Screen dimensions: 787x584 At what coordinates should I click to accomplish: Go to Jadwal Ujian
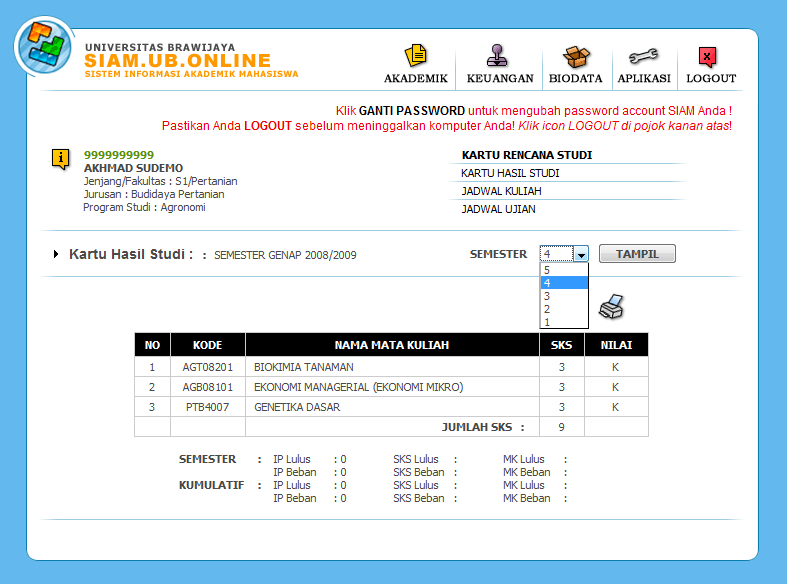click(498, 209)
